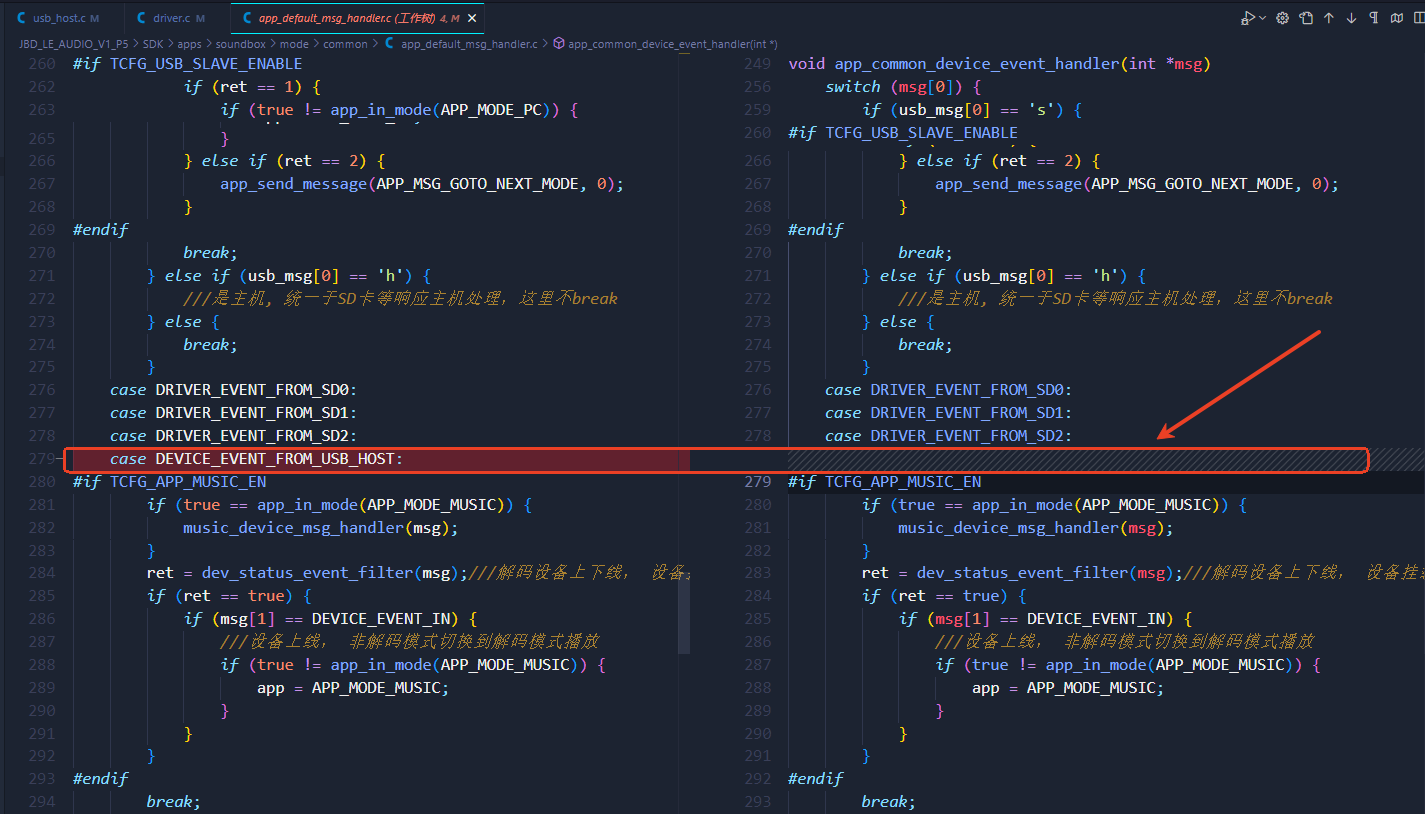Click the line if (ret == 1) {
1425x814 pixels.
[x=252, y=87]
